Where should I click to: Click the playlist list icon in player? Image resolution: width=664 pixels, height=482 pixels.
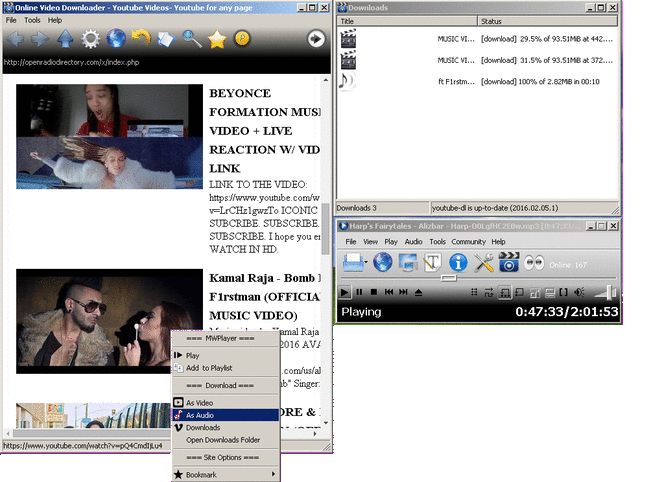(x=474, y=292)
